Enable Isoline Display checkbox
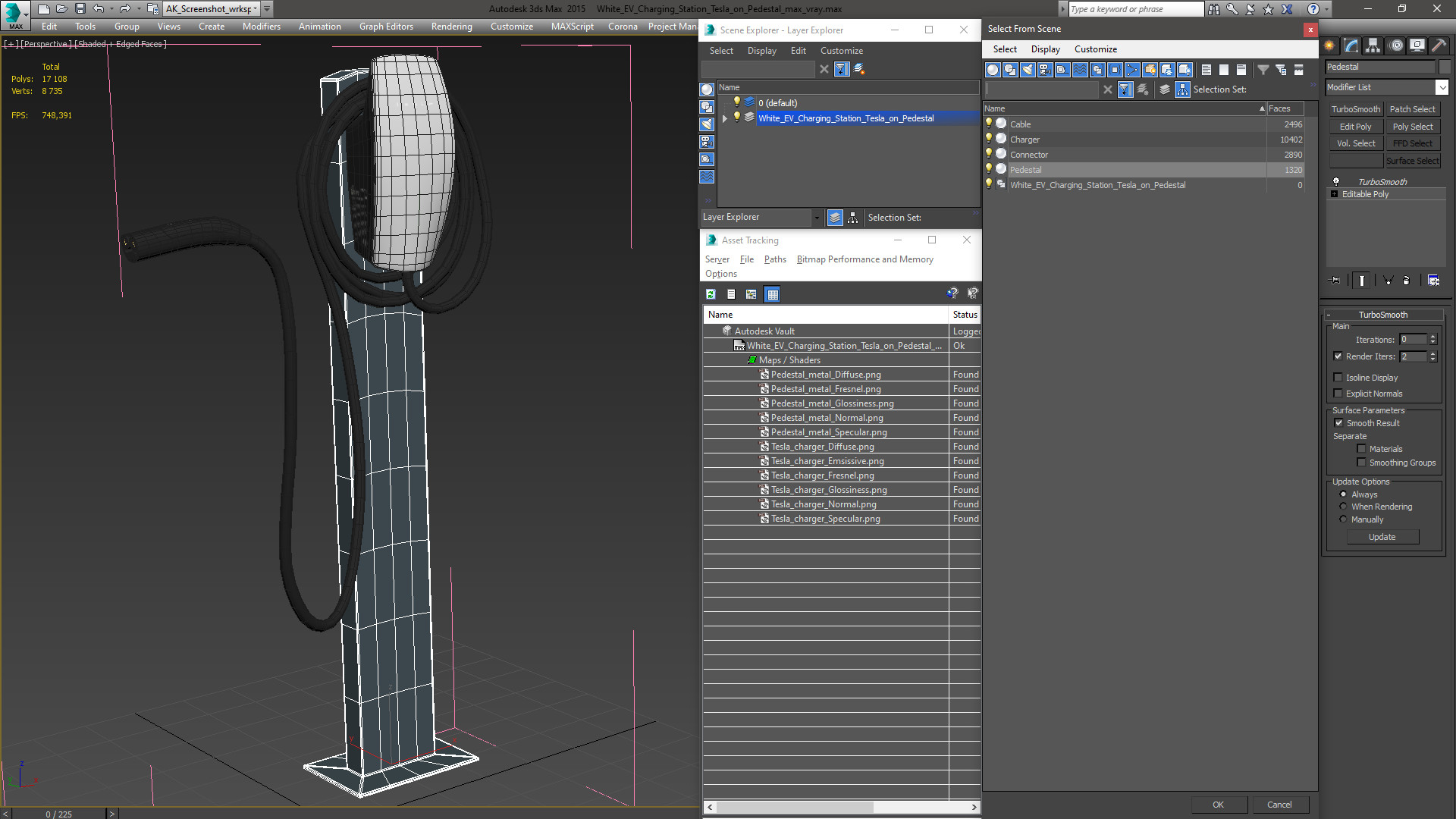 (x=1338, y=378)
